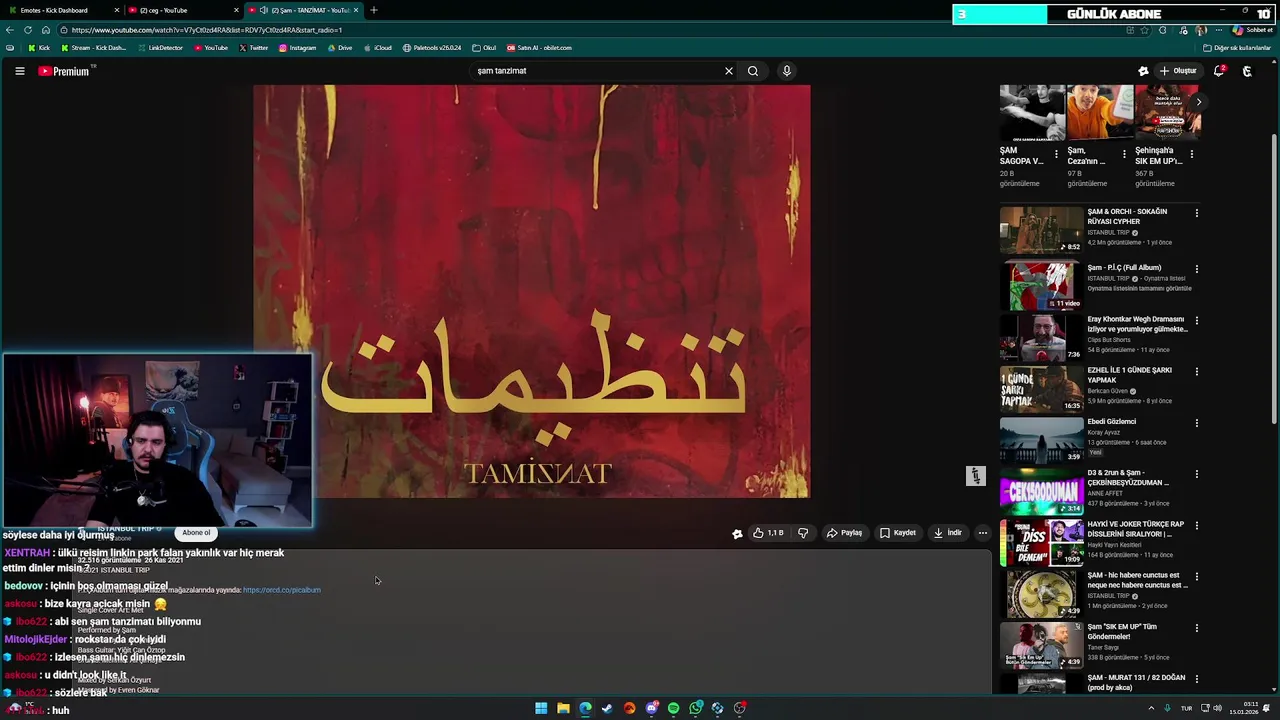Open menu for Ebedi Gözlemci video

[1196, 423]
